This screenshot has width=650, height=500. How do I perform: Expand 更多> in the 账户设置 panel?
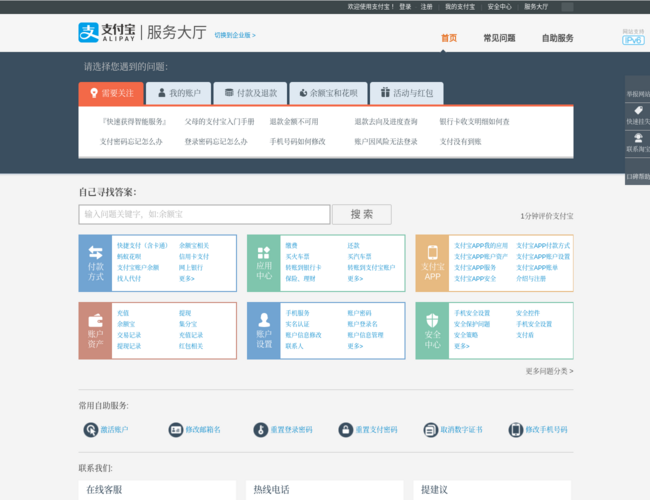[x=355, y=346]
